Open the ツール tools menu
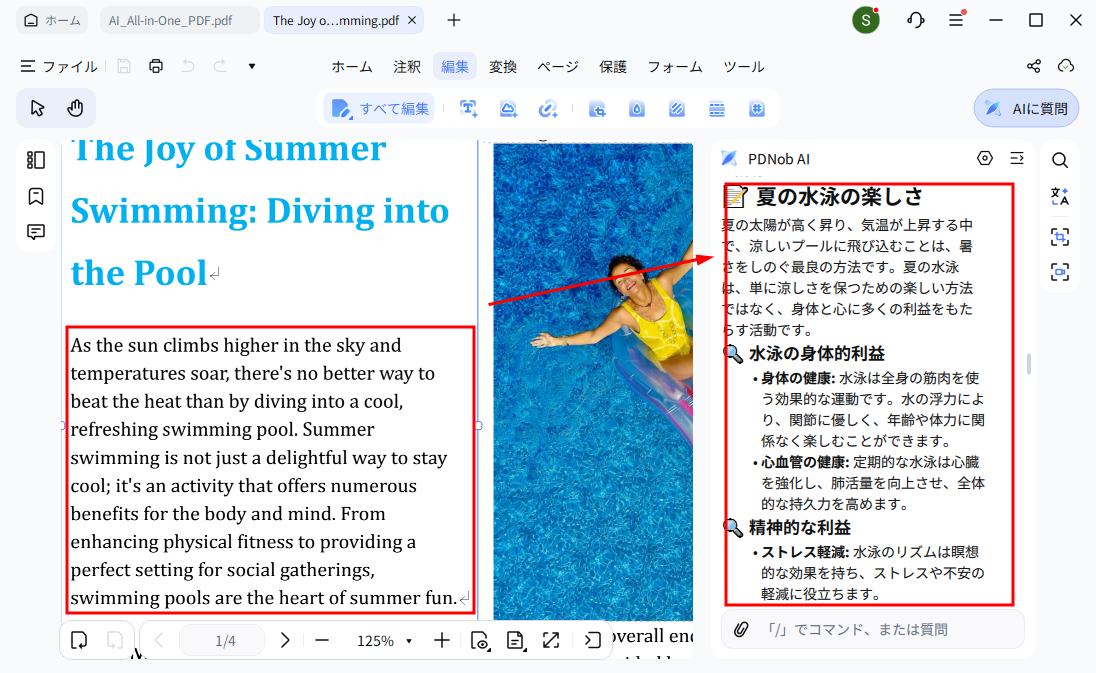 744,67
